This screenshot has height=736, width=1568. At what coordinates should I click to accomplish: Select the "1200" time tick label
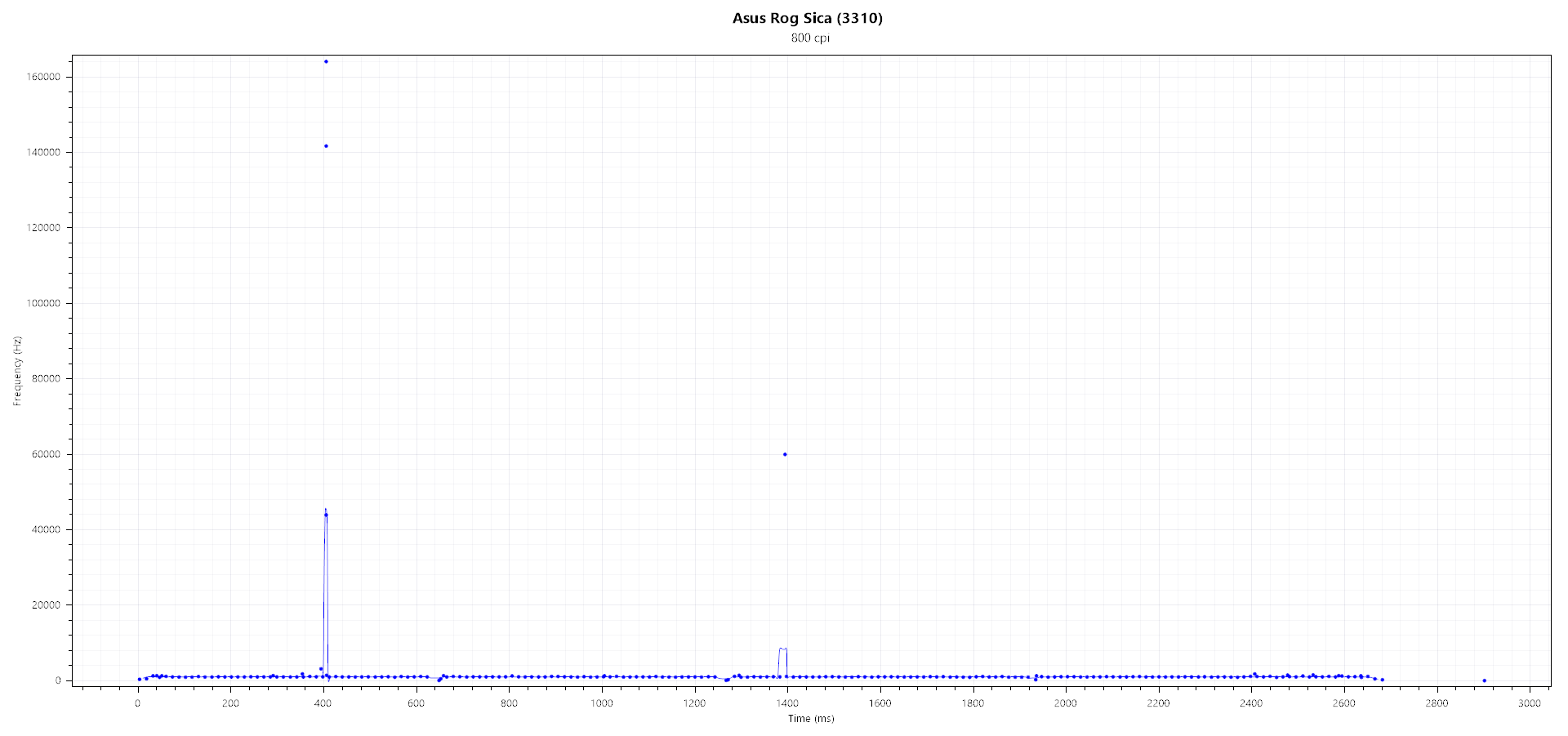click(694, 703)
